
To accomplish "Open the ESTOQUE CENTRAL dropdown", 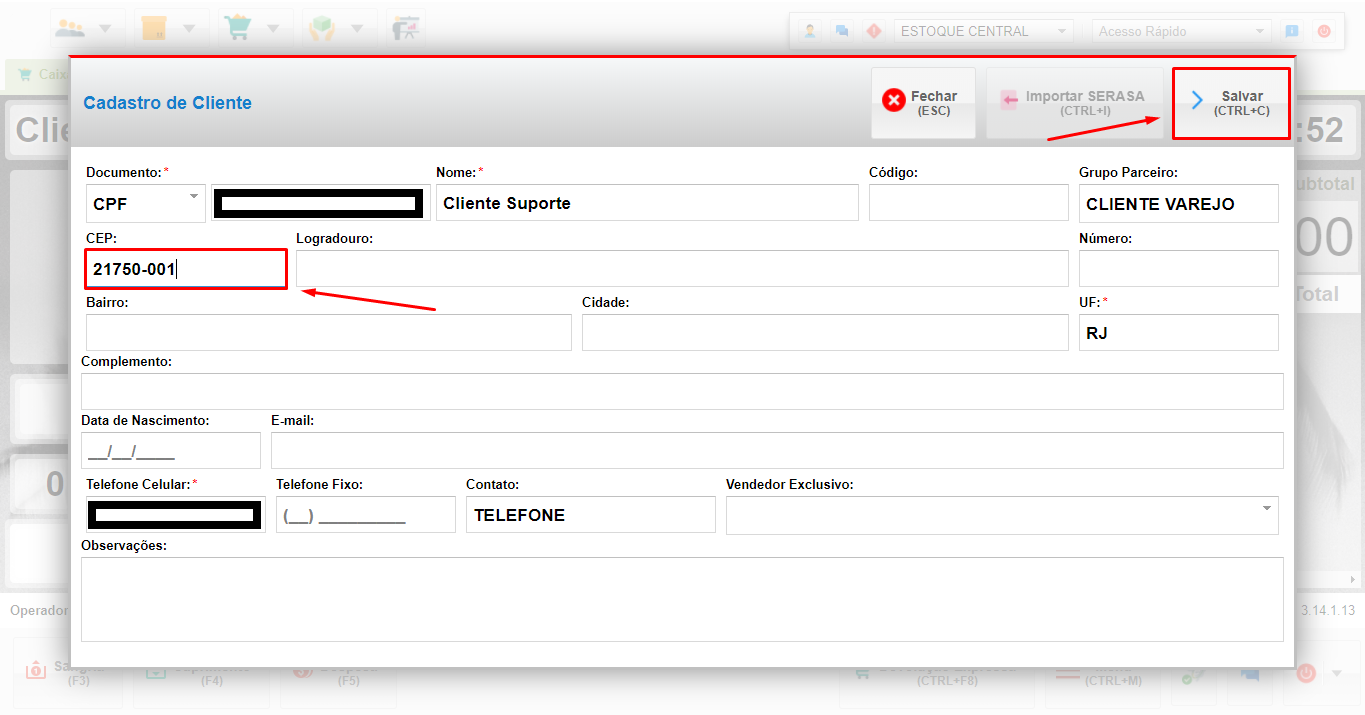I will [983, 31].
